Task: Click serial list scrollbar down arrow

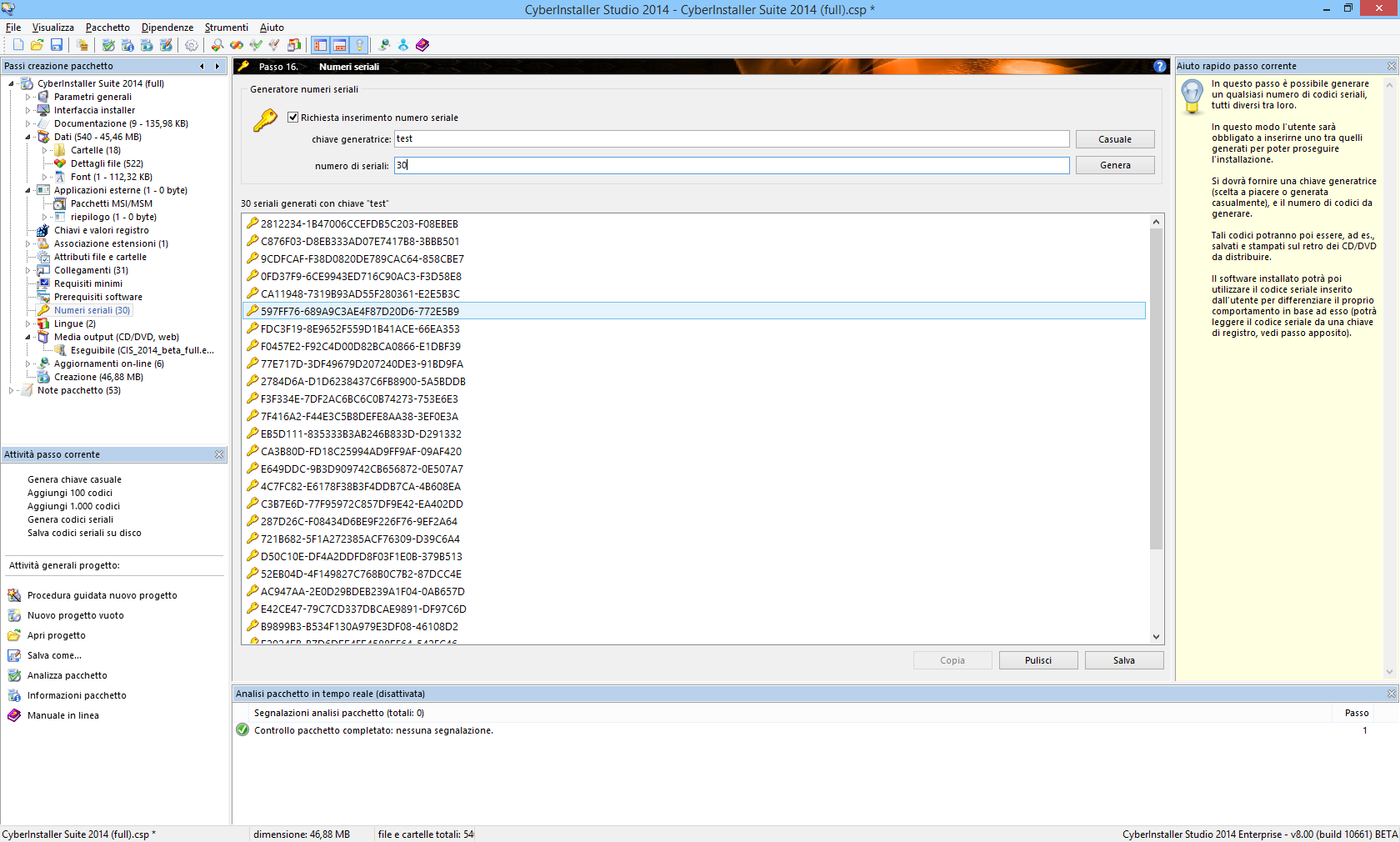Action: click(1156, 637)
